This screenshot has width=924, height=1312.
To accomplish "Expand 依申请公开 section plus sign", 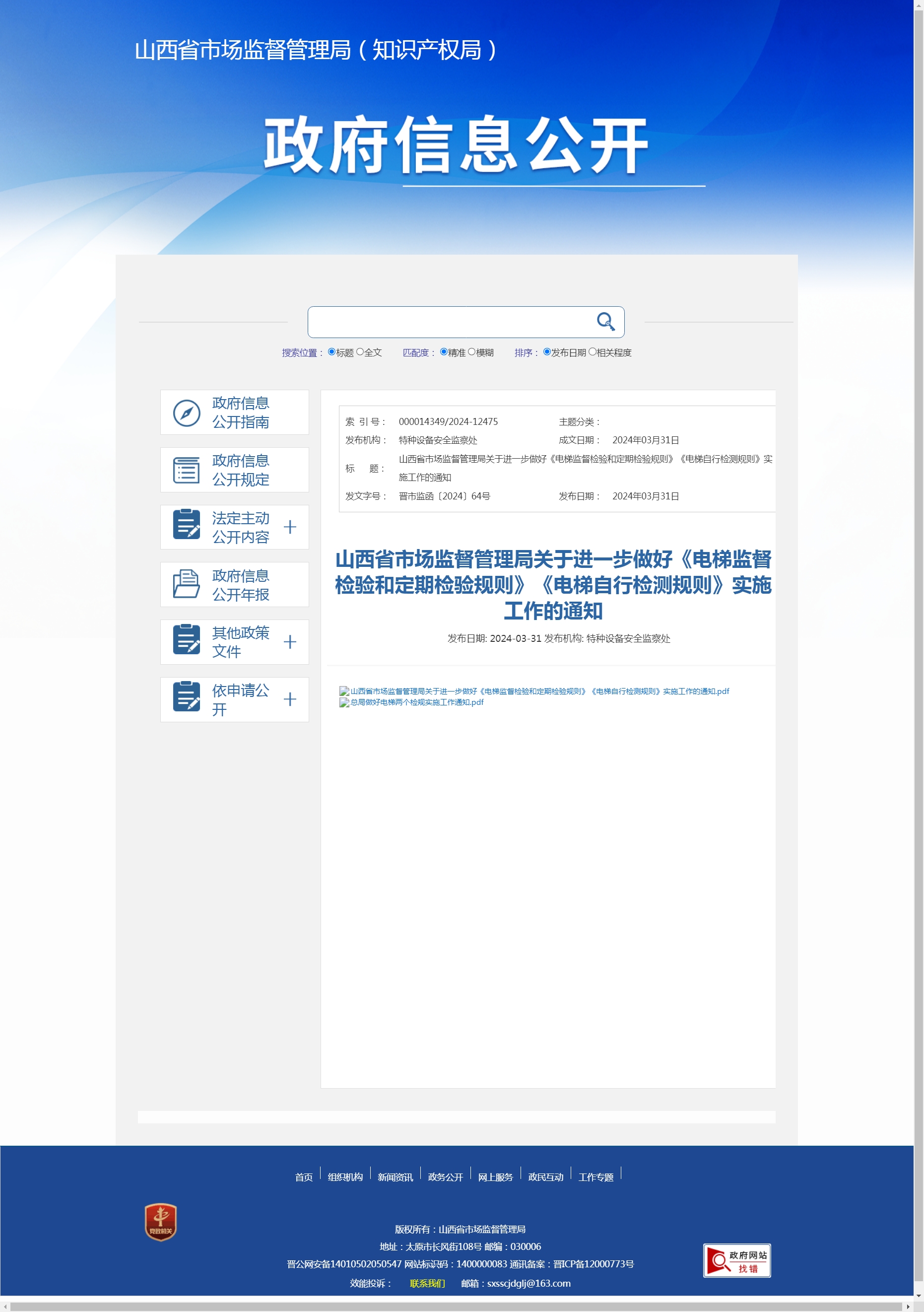I will [x=290, y=699].
